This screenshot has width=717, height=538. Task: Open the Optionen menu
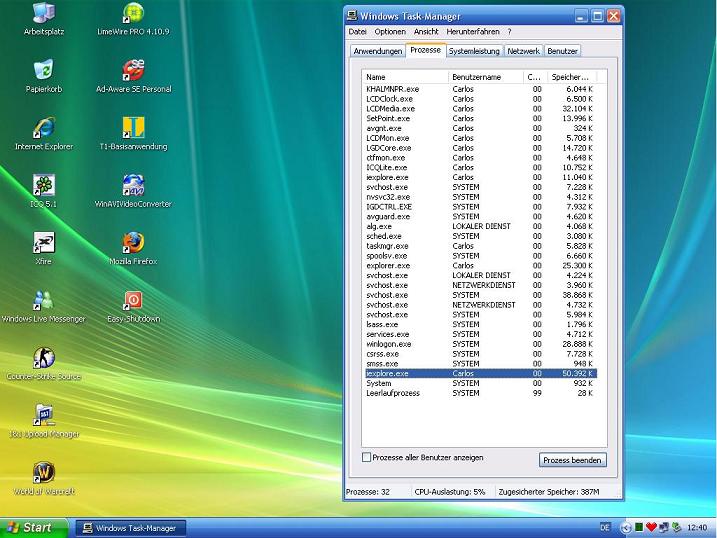pos(390,32)
